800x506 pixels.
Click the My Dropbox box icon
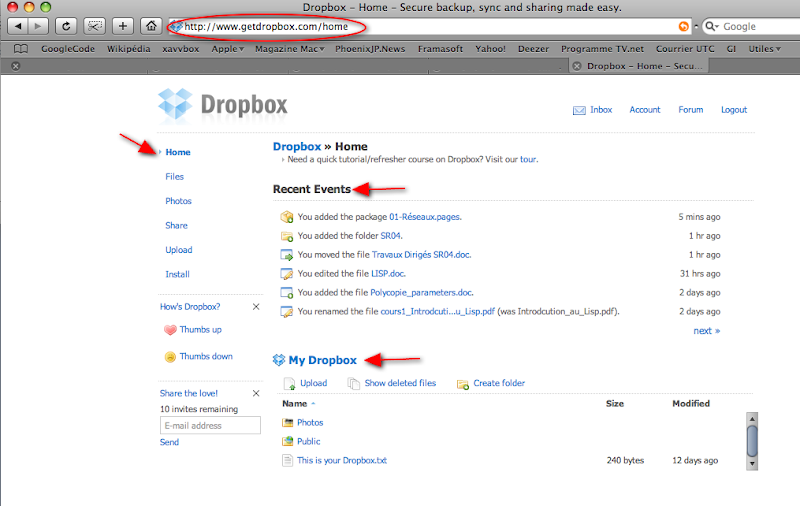pos(279,360)
